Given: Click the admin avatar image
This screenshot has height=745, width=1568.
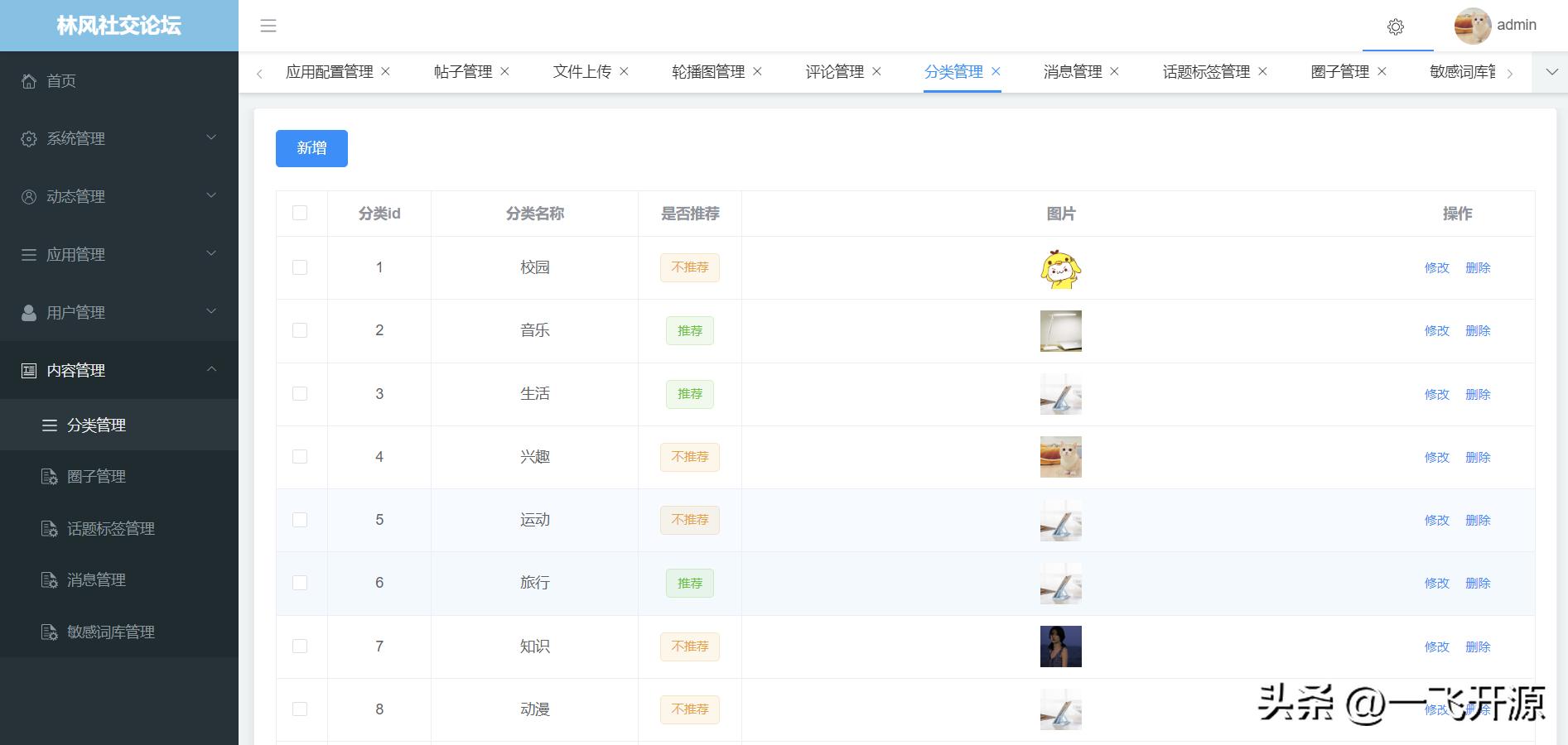Looking at the screenshot, I should 1470,26.
